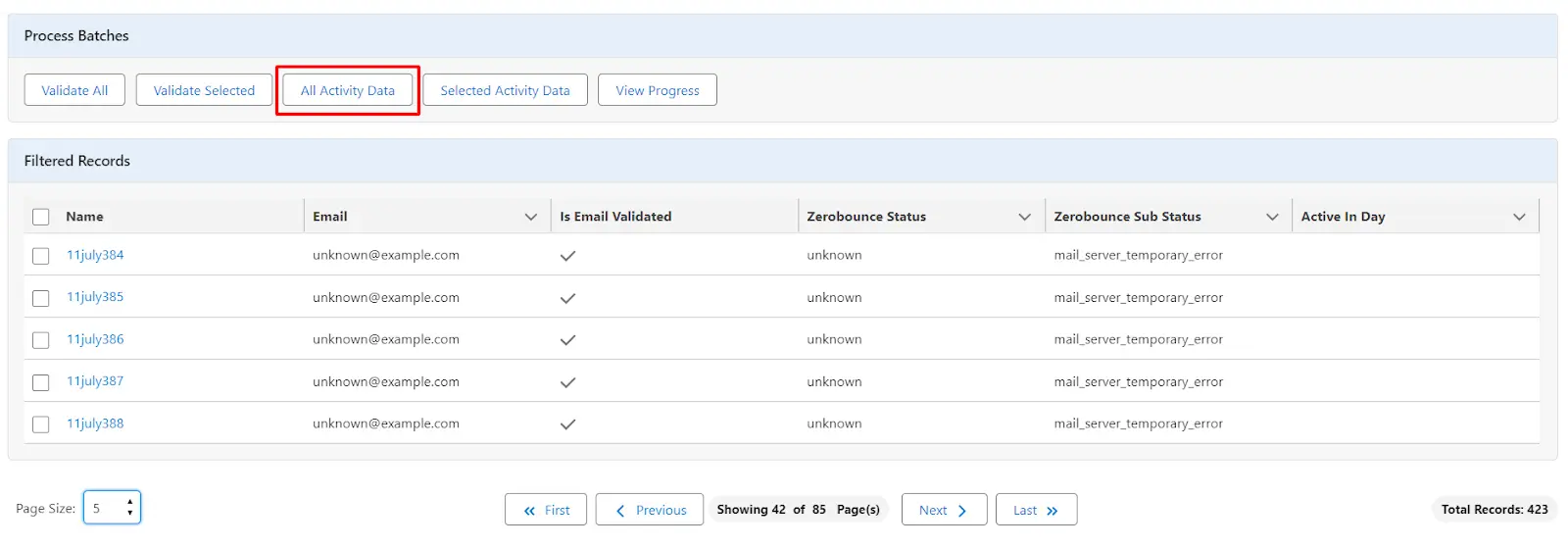This screenshot has width=1568, height=548.
Task: Open the 11july386 record link
Action: click(95, 339)
